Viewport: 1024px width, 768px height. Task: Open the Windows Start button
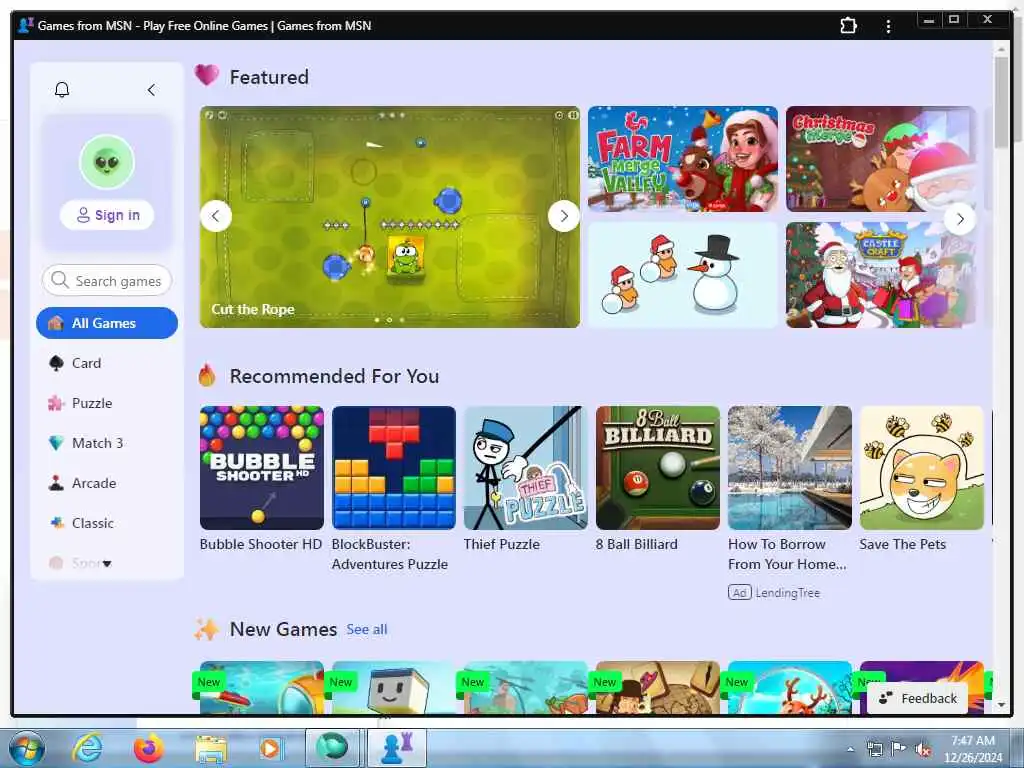[26, 748]
